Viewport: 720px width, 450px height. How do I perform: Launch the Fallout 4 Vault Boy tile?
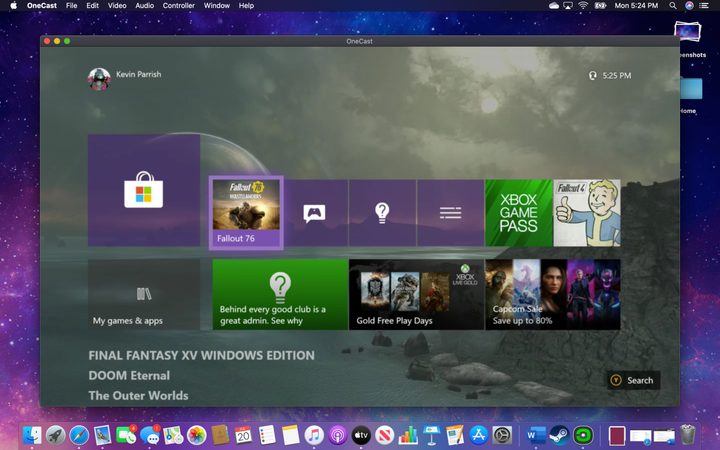point(587,213)
